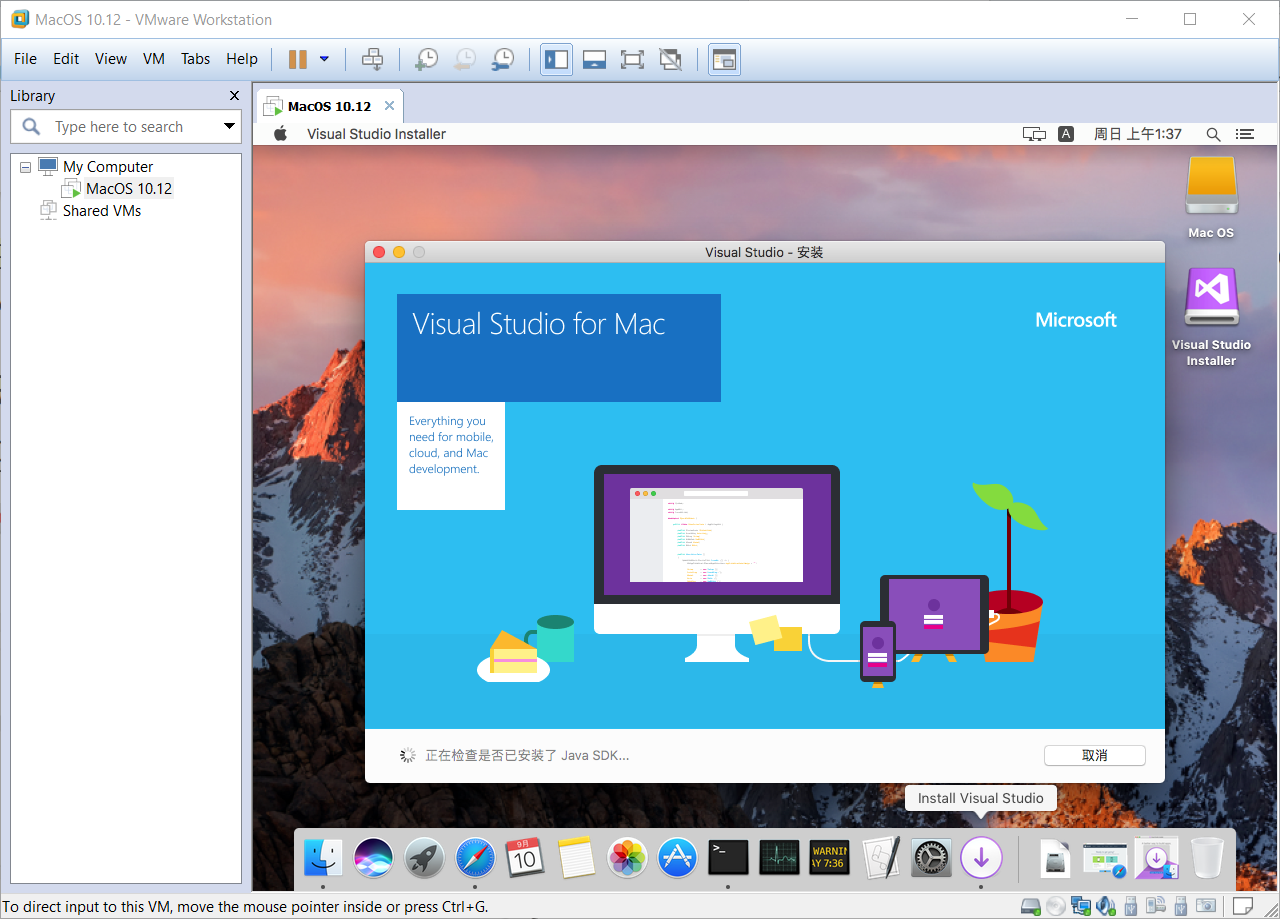Open Safari from the Dock
1280x919 pixels.
point(475,857)
